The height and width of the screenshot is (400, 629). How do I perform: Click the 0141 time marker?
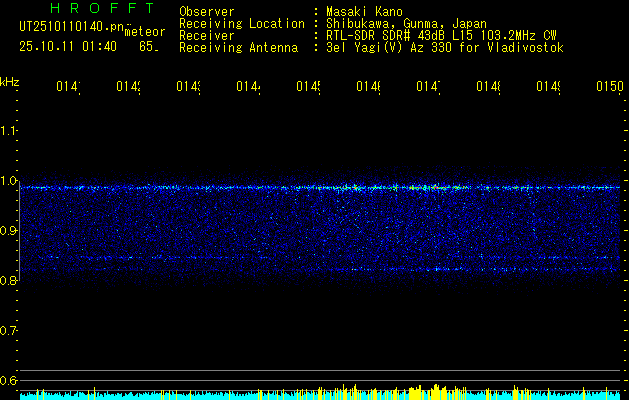68,87
